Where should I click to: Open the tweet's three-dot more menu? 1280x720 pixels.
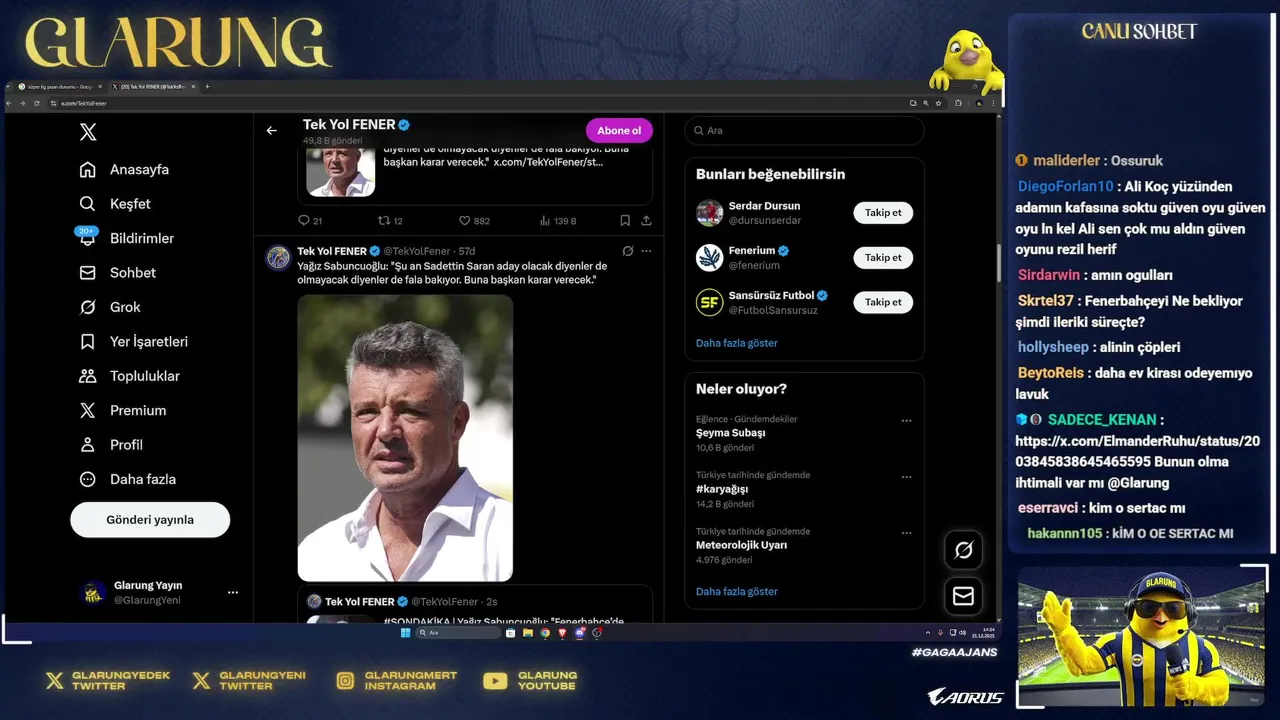tap(646, 251)
